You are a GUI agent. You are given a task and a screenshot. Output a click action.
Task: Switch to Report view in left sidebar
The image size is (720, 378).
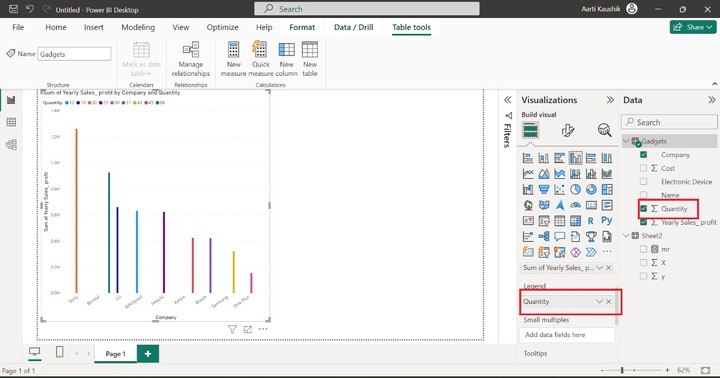(11, 100)
